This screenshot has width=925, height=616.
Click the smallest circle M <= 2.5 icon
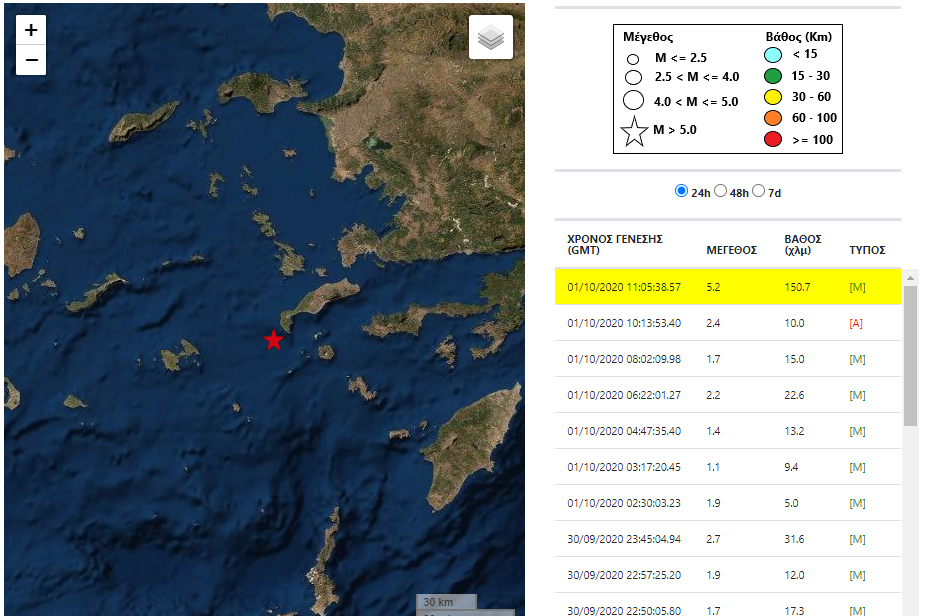[x=633, y=59]
